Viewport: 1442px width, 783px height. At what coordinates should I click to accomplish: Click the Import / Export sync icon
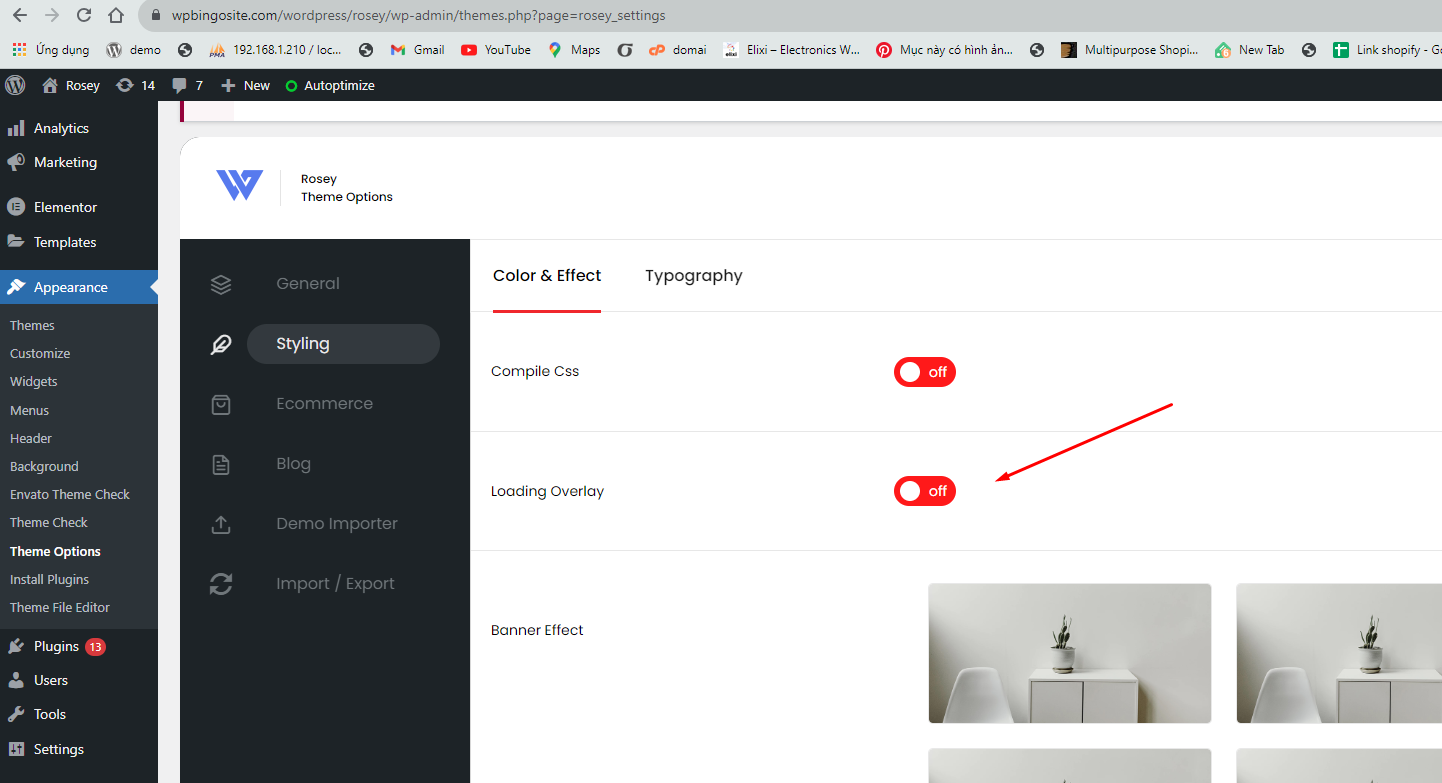[x=221, y=584]
